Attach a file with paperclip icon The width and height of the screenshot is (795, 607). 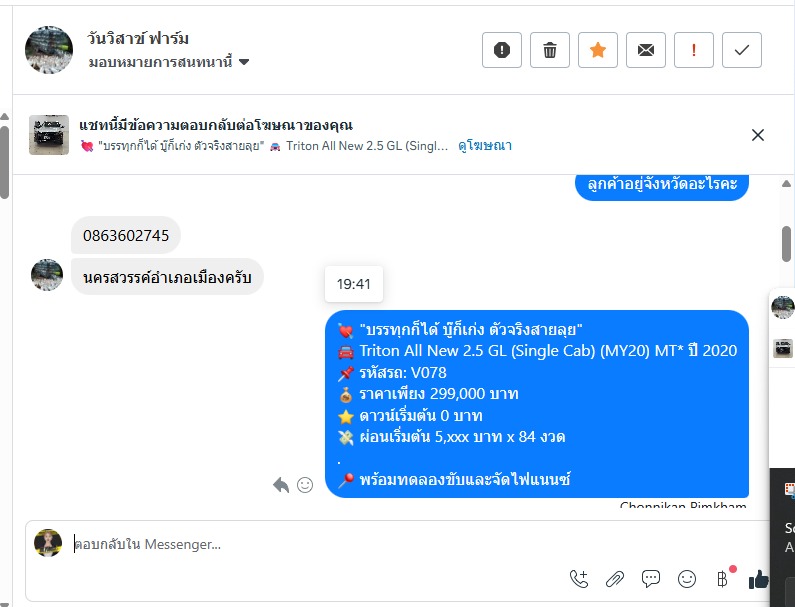coord(615,579)
